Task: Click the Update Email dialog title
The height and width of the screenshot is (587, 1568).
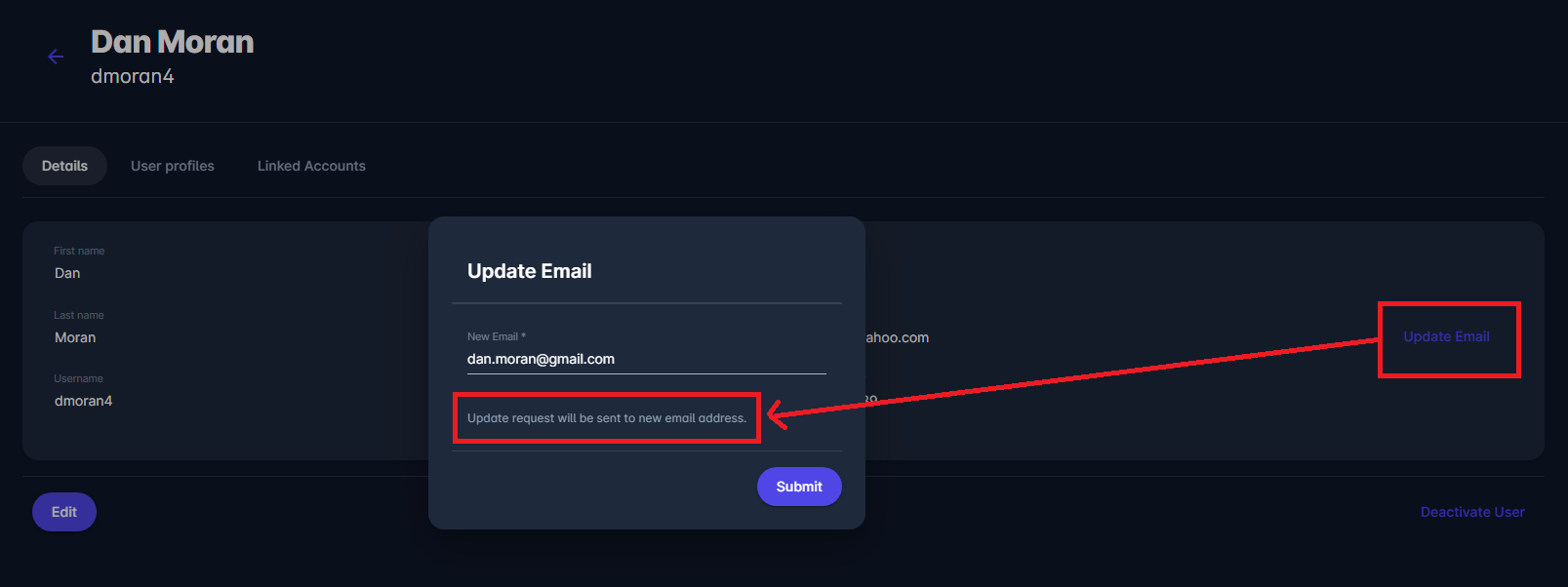Action: coord(529,271)
